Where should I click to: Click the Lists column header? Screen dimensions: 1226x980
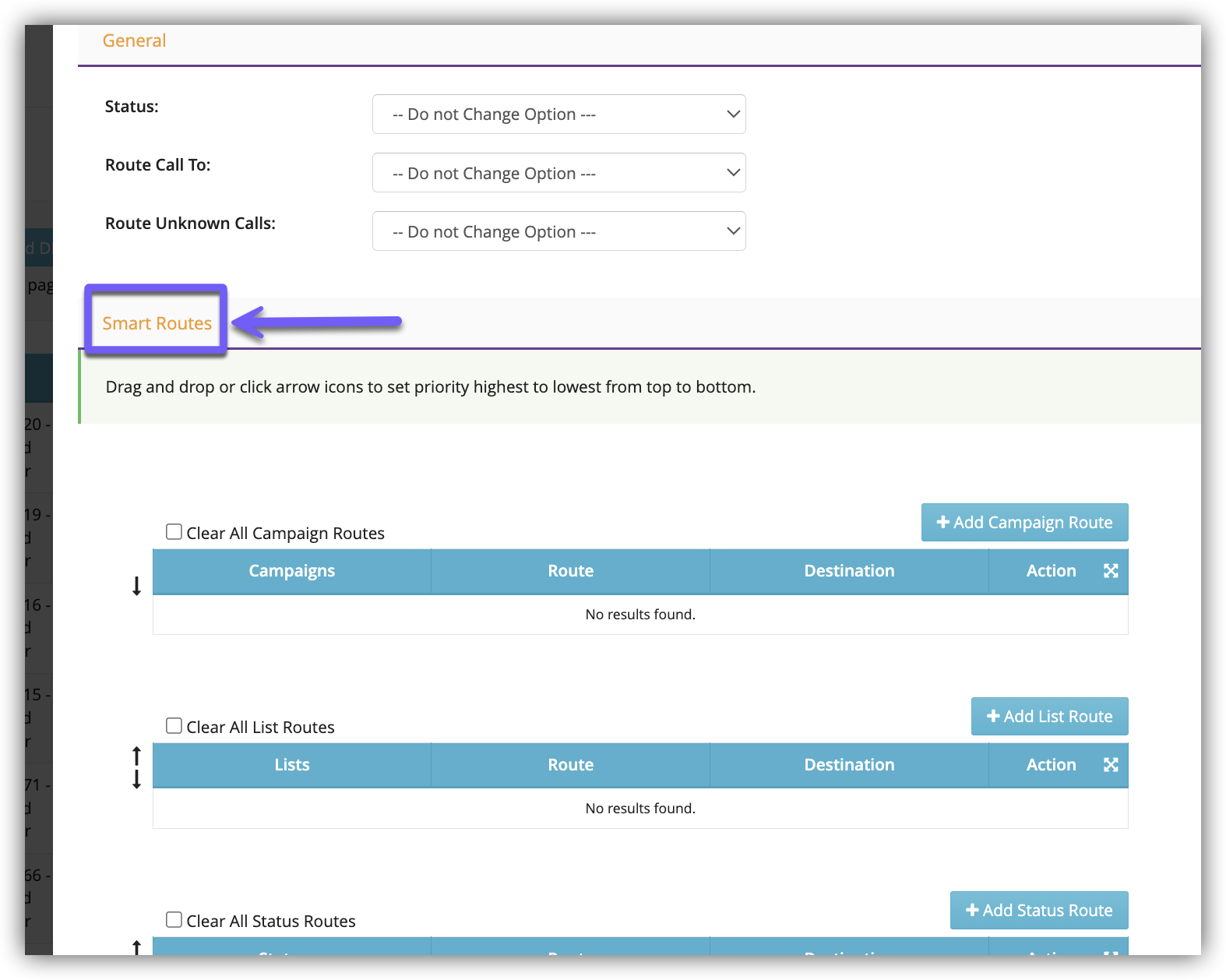[x=292, y=765]
